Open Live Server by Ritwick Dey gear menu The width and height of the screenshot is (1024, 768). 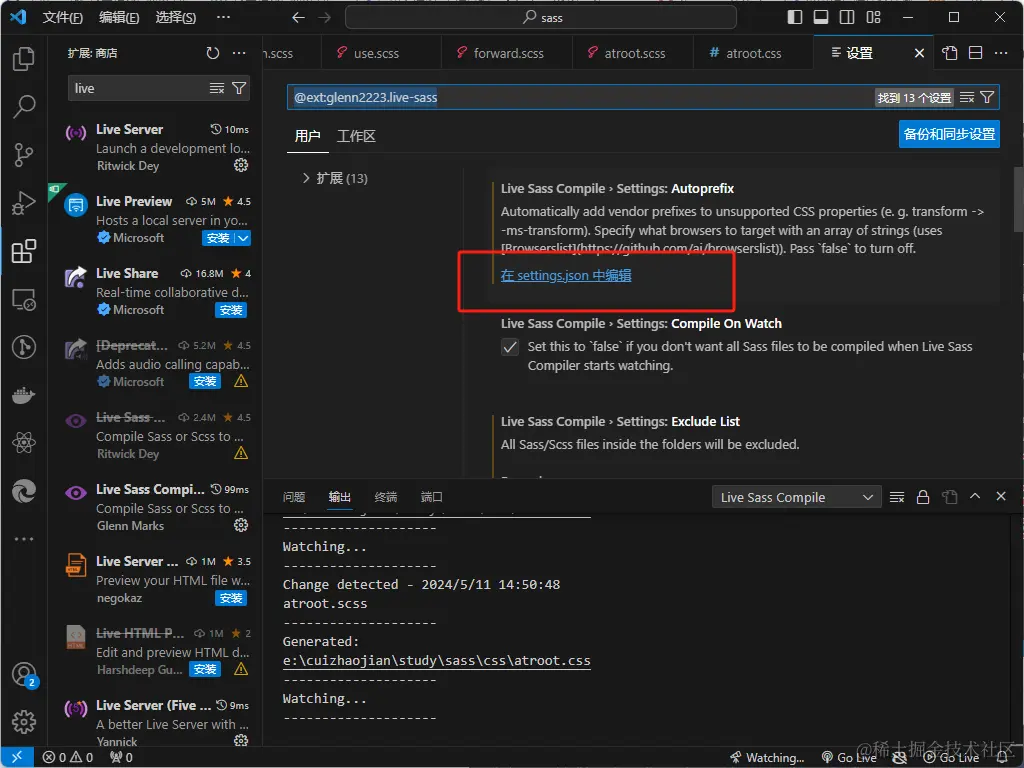coord(241,165)
